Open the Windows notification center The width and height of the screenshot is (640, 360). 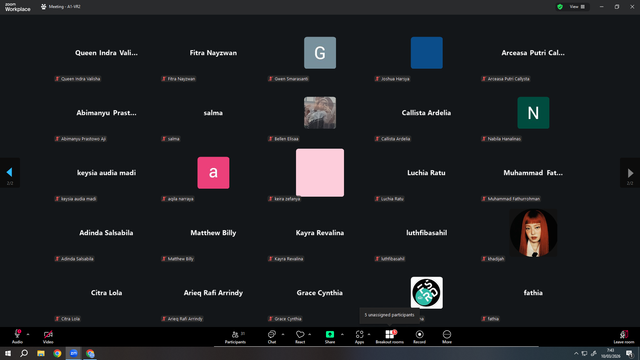(x=629, y=353)
